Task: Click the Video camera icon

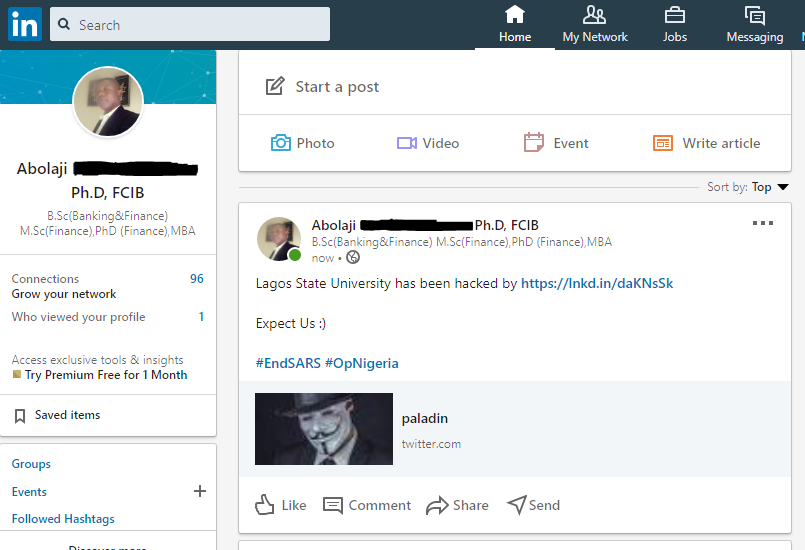Action: pyautogui.click(x=407, y=143)
